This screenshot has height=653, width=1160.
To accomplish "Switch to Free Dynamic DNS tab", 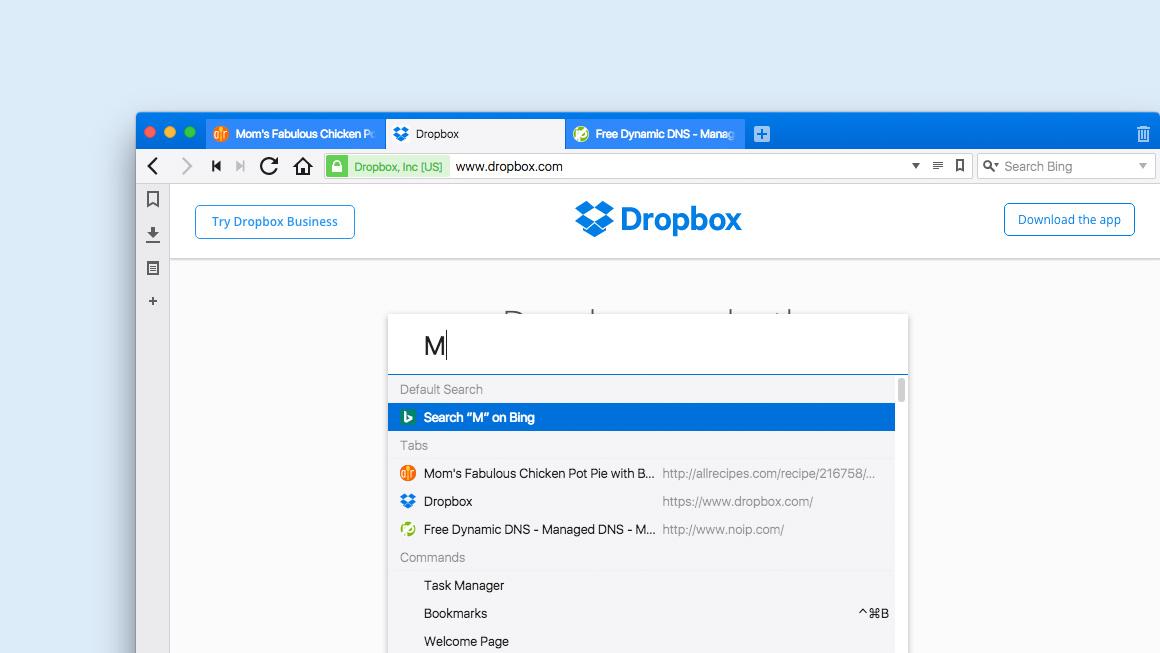I will tap(655, 134).
